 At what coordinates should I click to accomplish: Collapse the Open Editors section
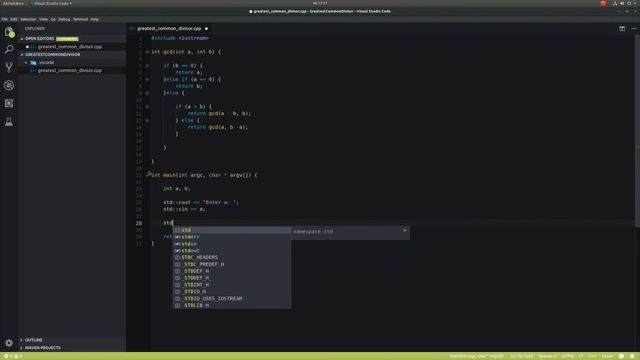click(x=22, y=39)
